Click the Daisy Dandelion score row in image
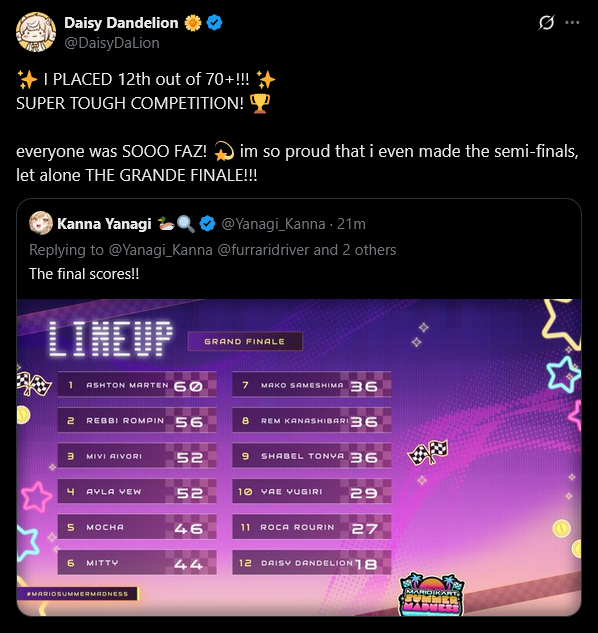This screenshot has width=598, height=633. tap(311, 562)
